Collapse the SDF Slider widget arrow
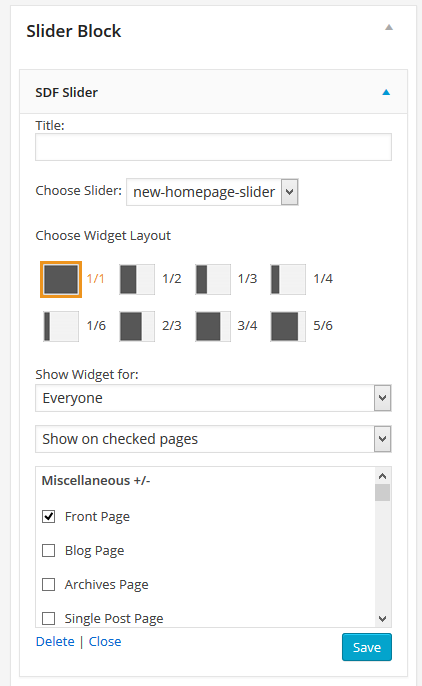Screen dimensions: 422x686 coord(386,92)
